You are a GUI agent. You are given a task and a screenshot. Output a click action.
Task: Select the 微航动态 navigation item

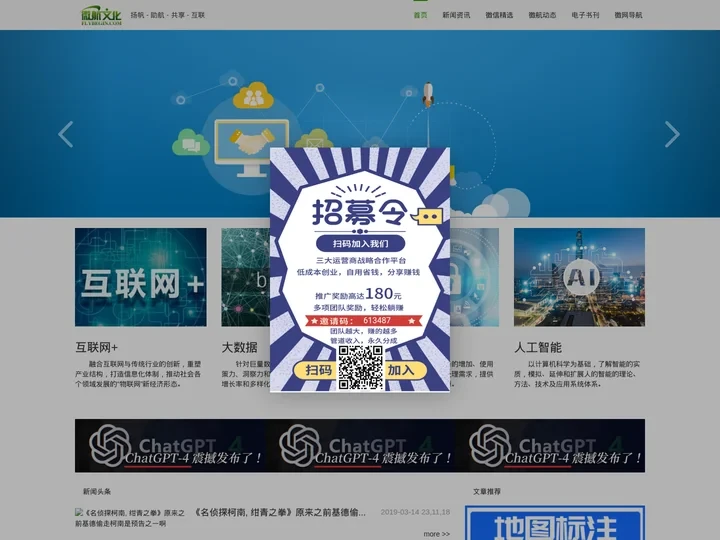click(x=542, y=15)
